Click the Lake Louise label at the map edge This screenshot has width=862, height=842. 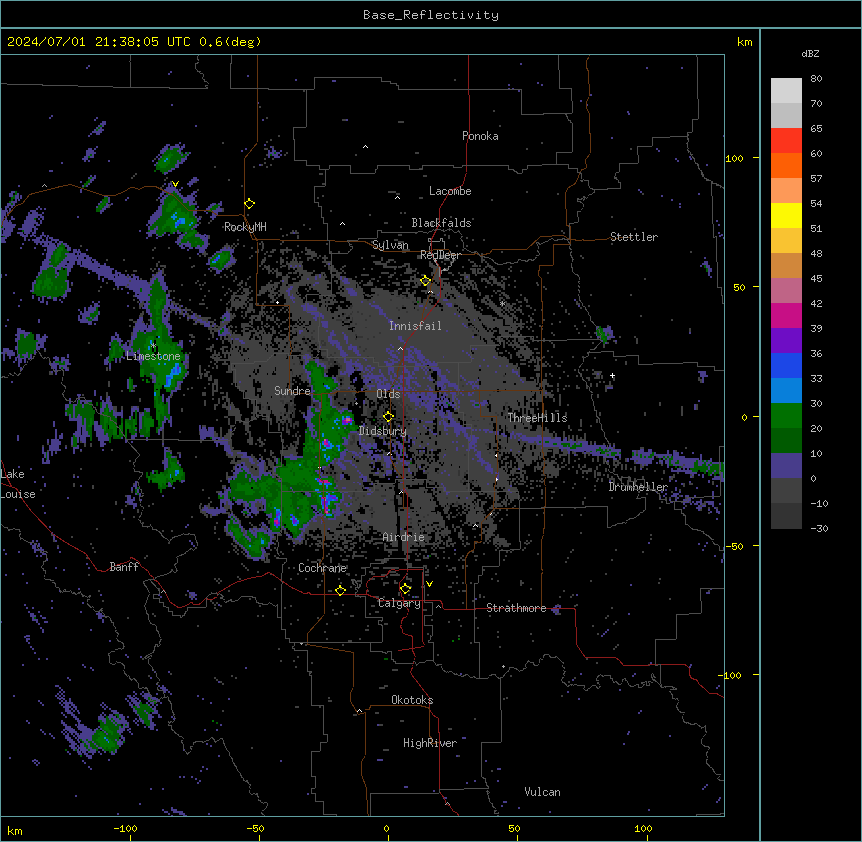[x=18, y=484]
